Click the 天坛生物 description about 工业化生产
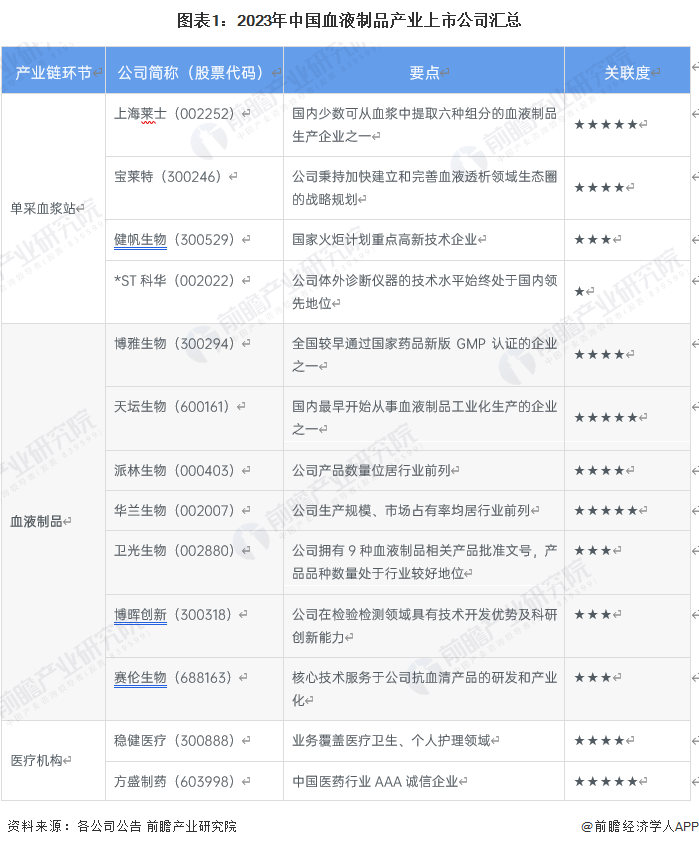Image resolution: width=699 pixels, height=847 pixels. [425, 418]
